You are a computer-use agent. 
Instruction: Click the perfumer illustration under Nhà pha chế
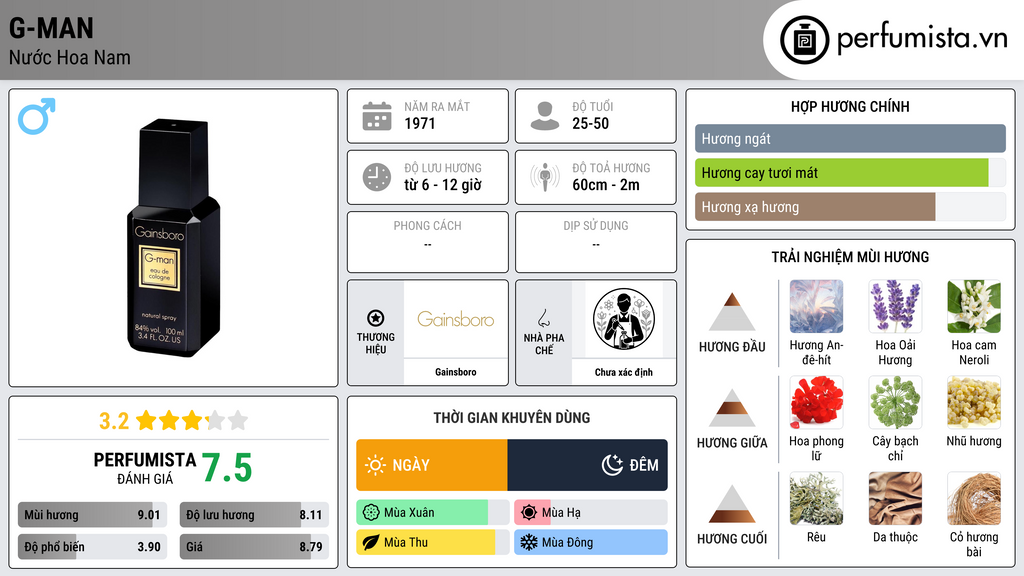click(x=624, y=319)
